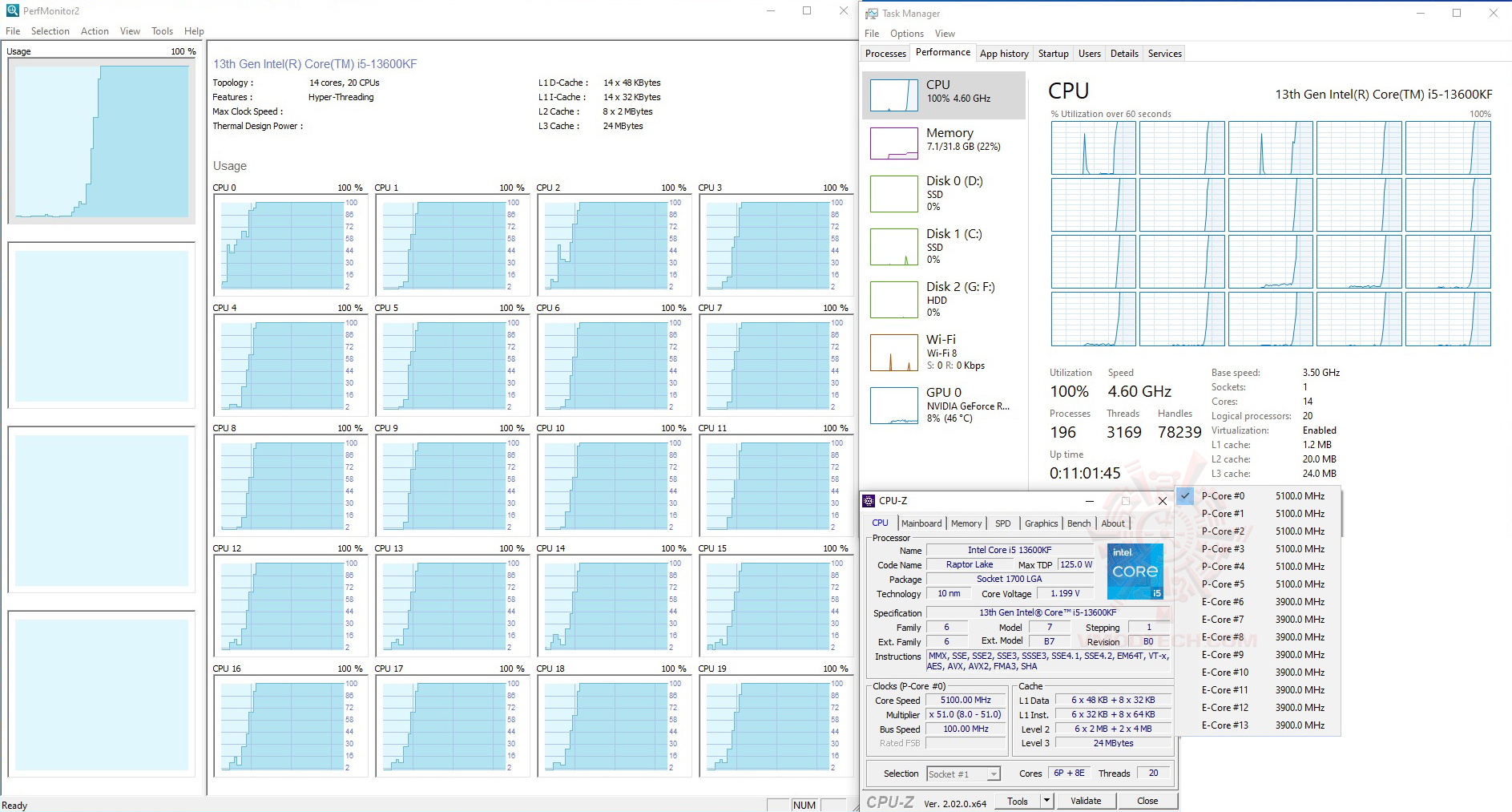The width and height of the screenshot is (1512, 812).
Task: Select Memory in Task Manager sidebar
Action: point(944,143)
